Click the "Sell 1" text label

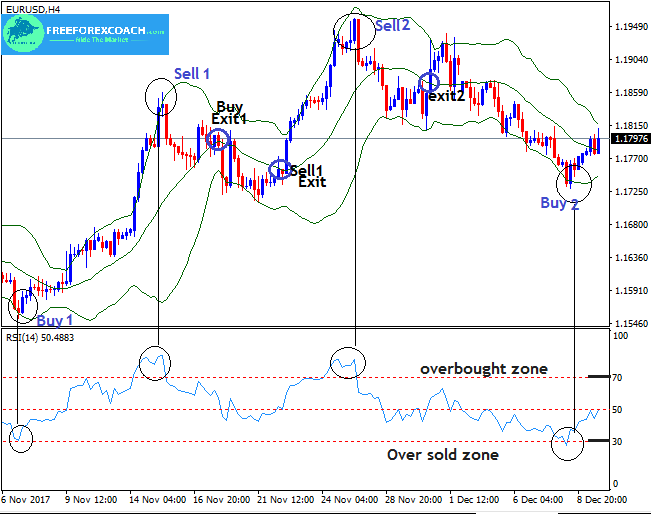tap(192, 74)
